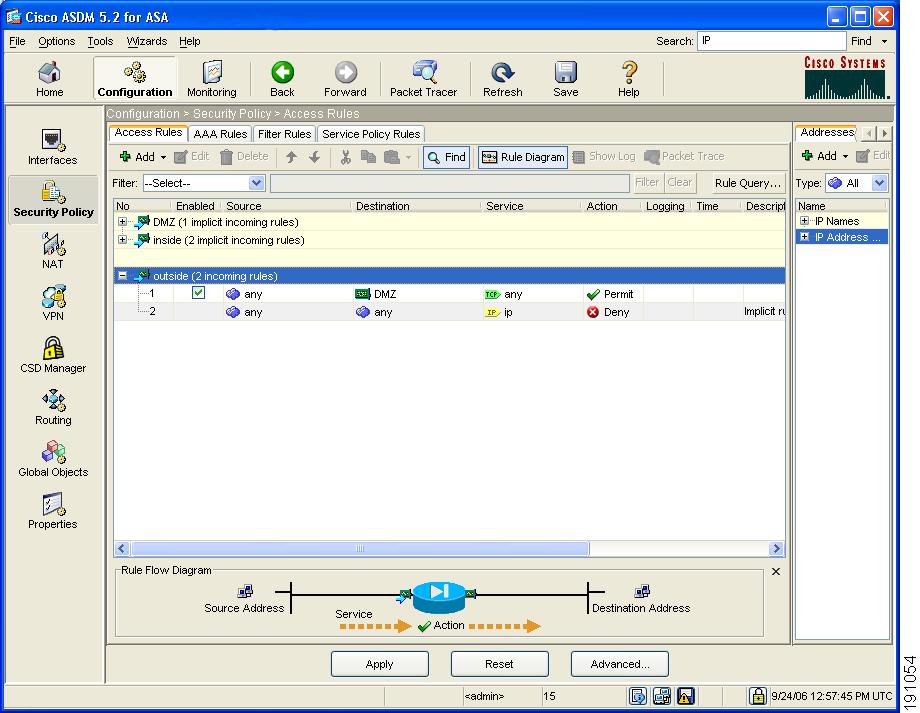Open Routing configuration

[x=53, y=407]
